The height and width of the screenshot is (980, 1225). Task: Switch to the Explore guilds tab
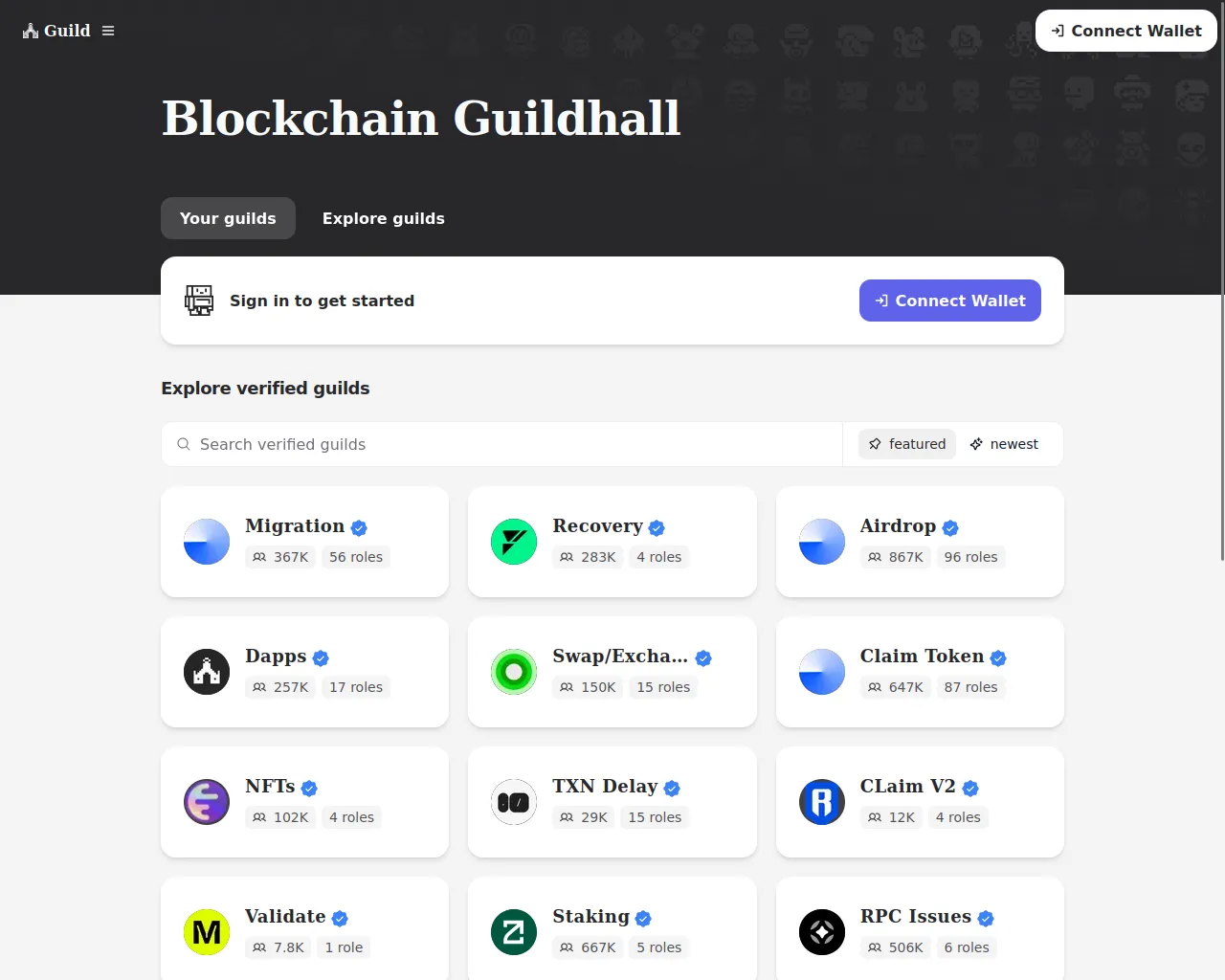[384, 218]
